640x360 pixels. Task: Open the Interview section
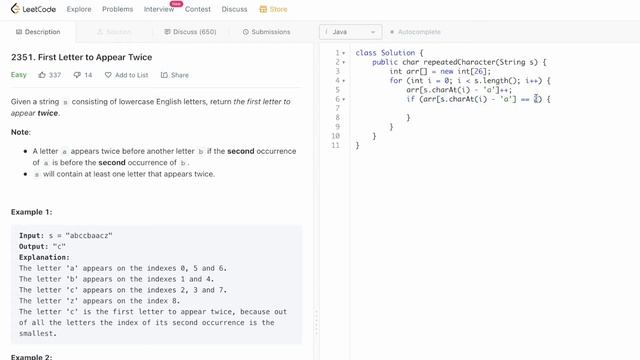(159, 9)
